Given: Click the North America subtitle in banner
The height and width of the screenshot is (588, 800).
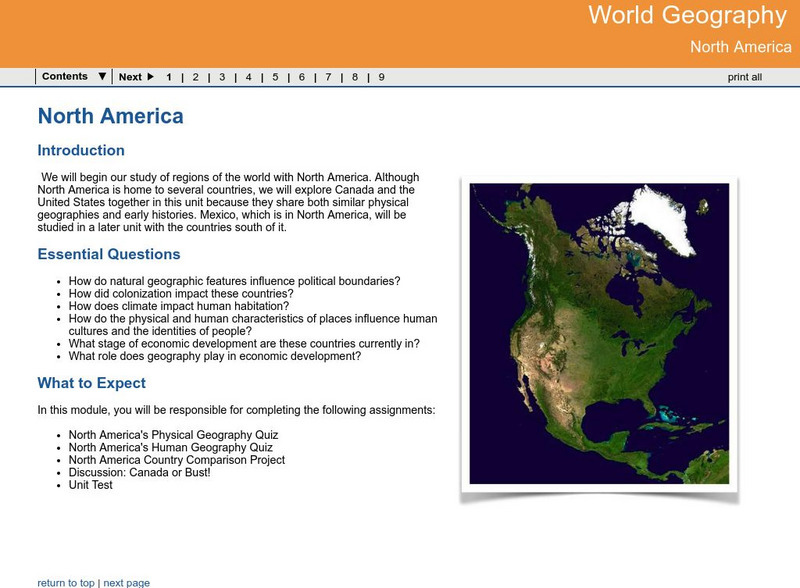Looking at the screenshot, I should pyautogui.click(x=741, y=47).
